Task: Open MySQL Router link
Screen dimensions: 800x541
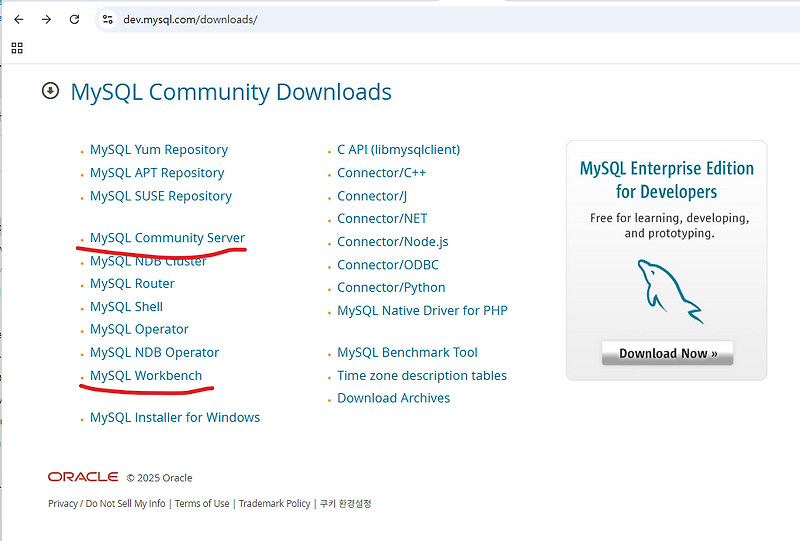Action: (132, 283)
